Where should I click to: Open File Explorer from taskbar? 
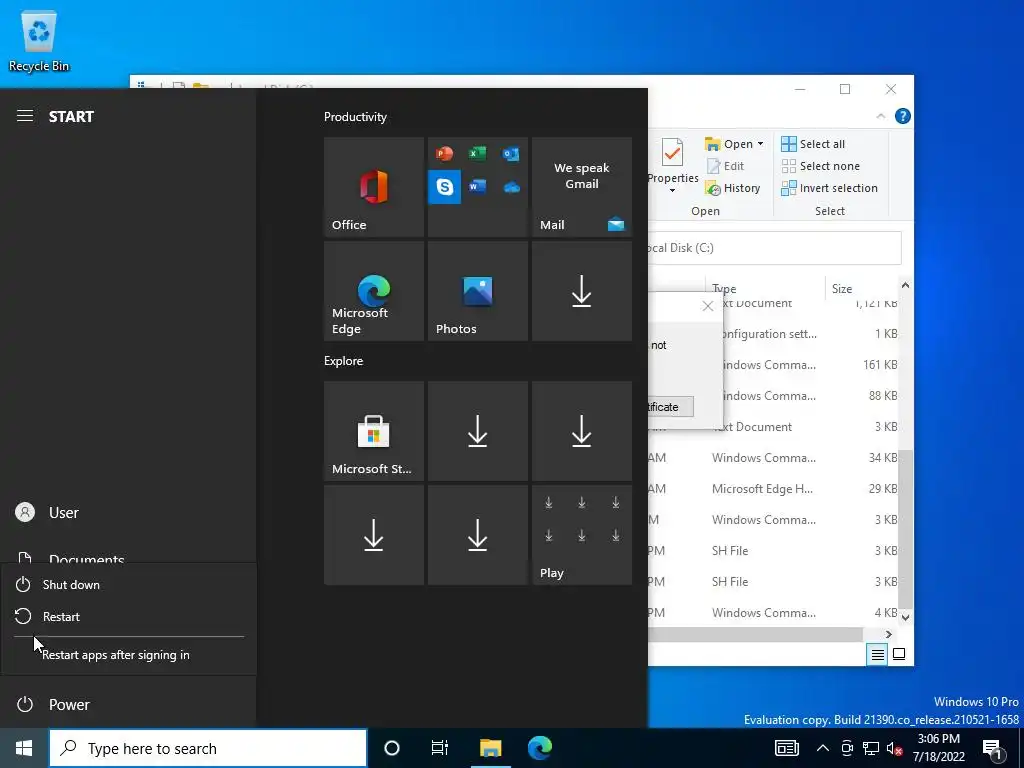(x=490, y=748)
